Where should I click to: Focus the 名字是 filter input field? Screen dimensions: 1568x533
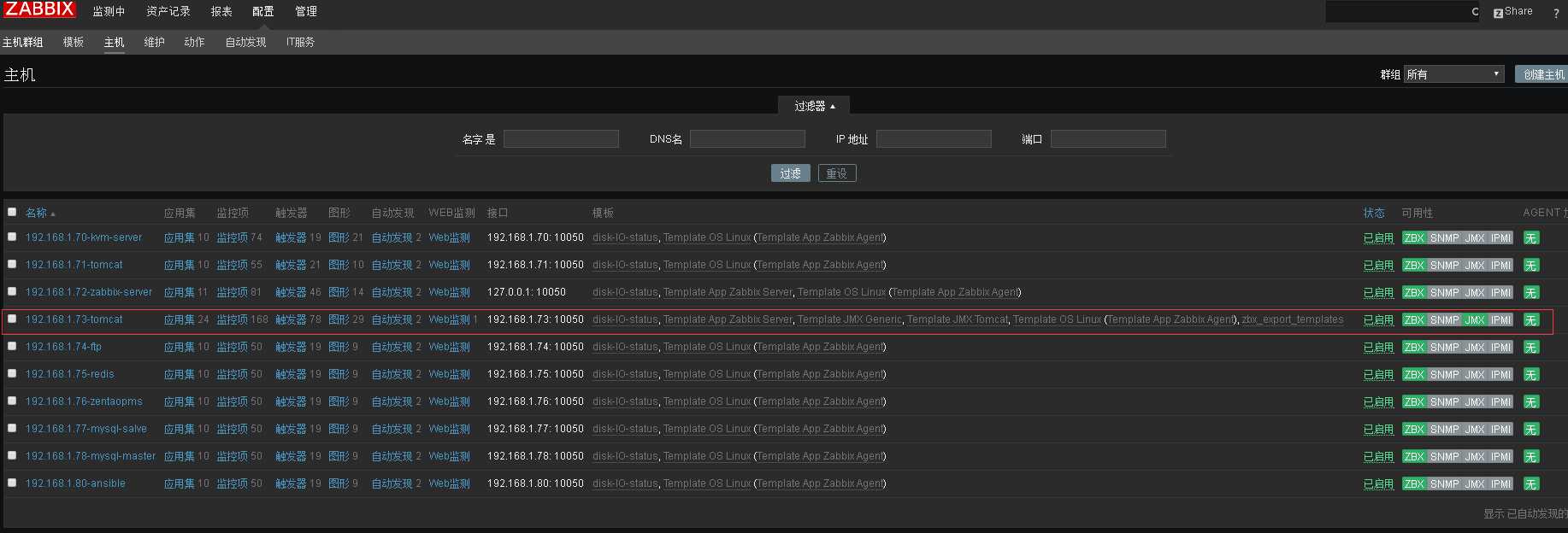tap(561, 139)
